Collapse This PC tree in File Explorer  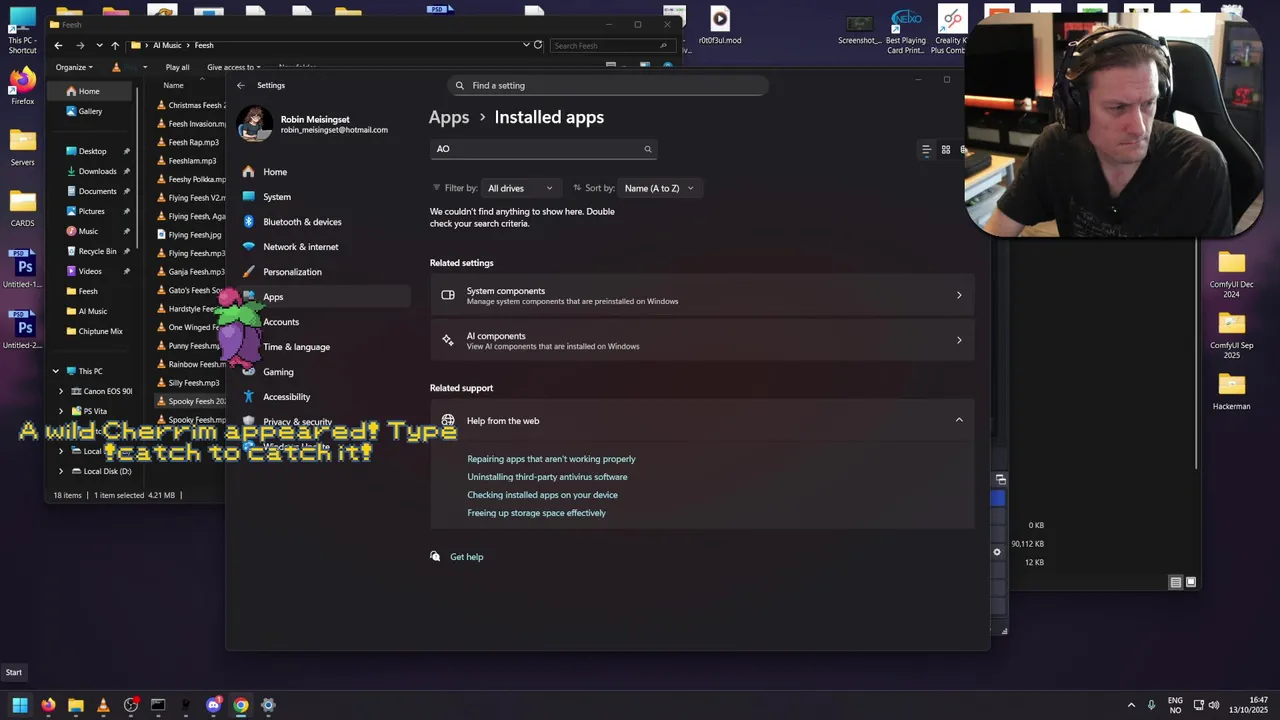(x=56, y=371)
